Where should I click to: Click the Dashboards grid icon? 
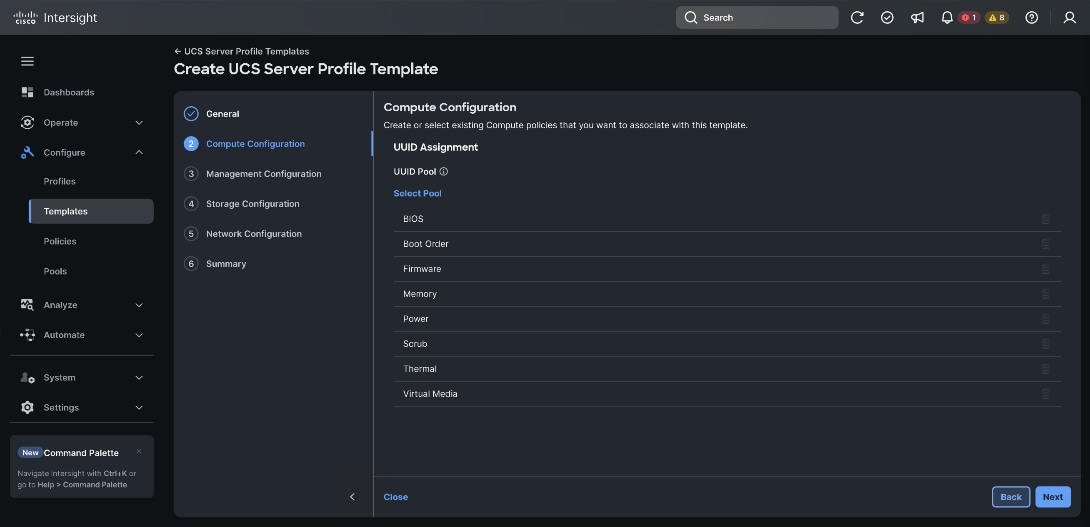(27, 92)
